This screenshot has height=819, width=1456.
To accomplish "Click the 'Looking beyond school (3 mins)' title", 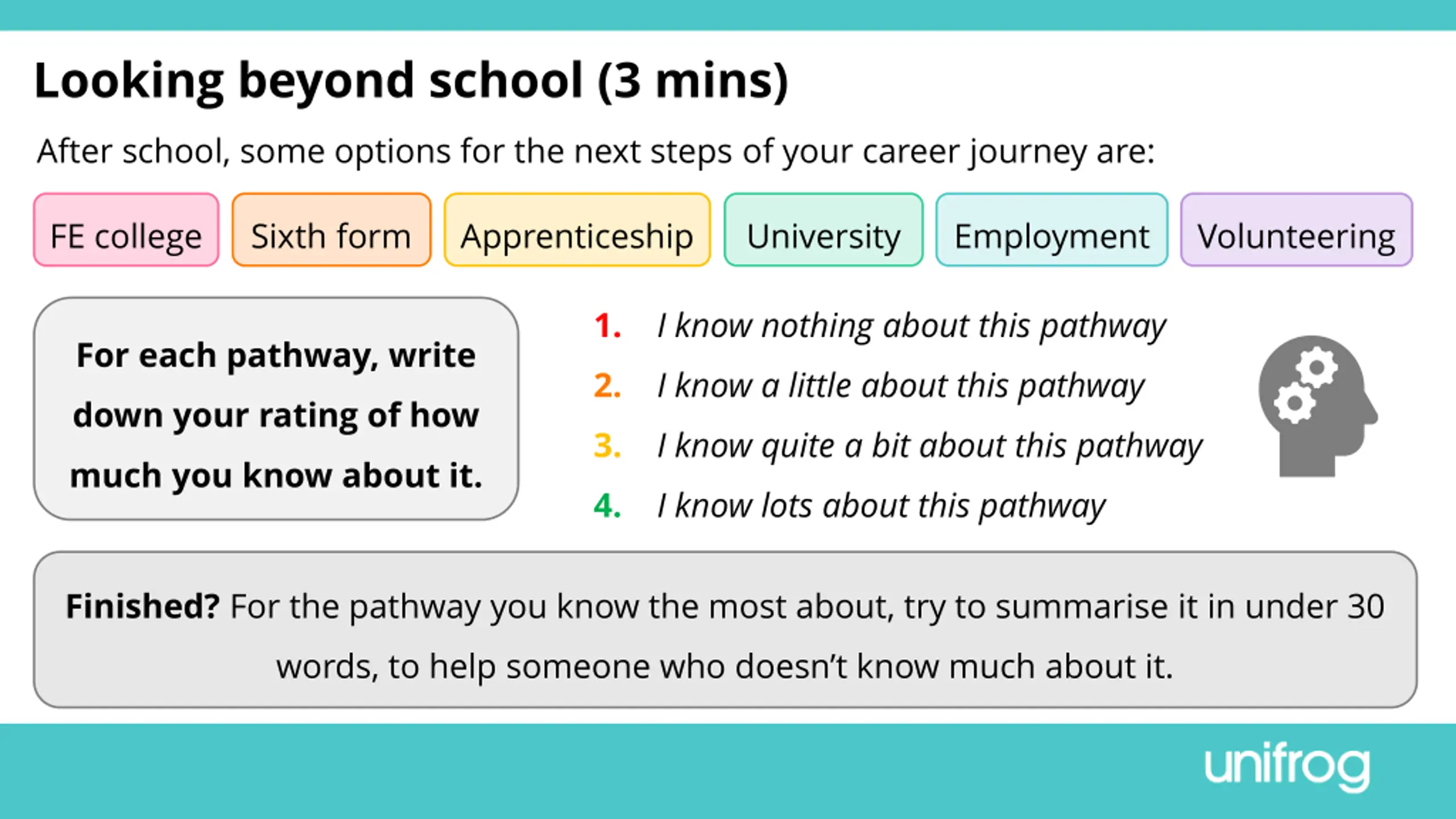I will point(411,81).
